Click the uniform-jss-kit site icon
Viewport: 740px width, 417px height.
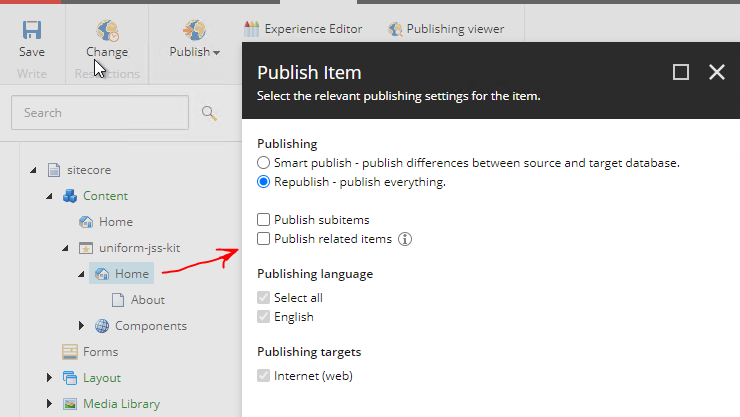pos(86,248)
